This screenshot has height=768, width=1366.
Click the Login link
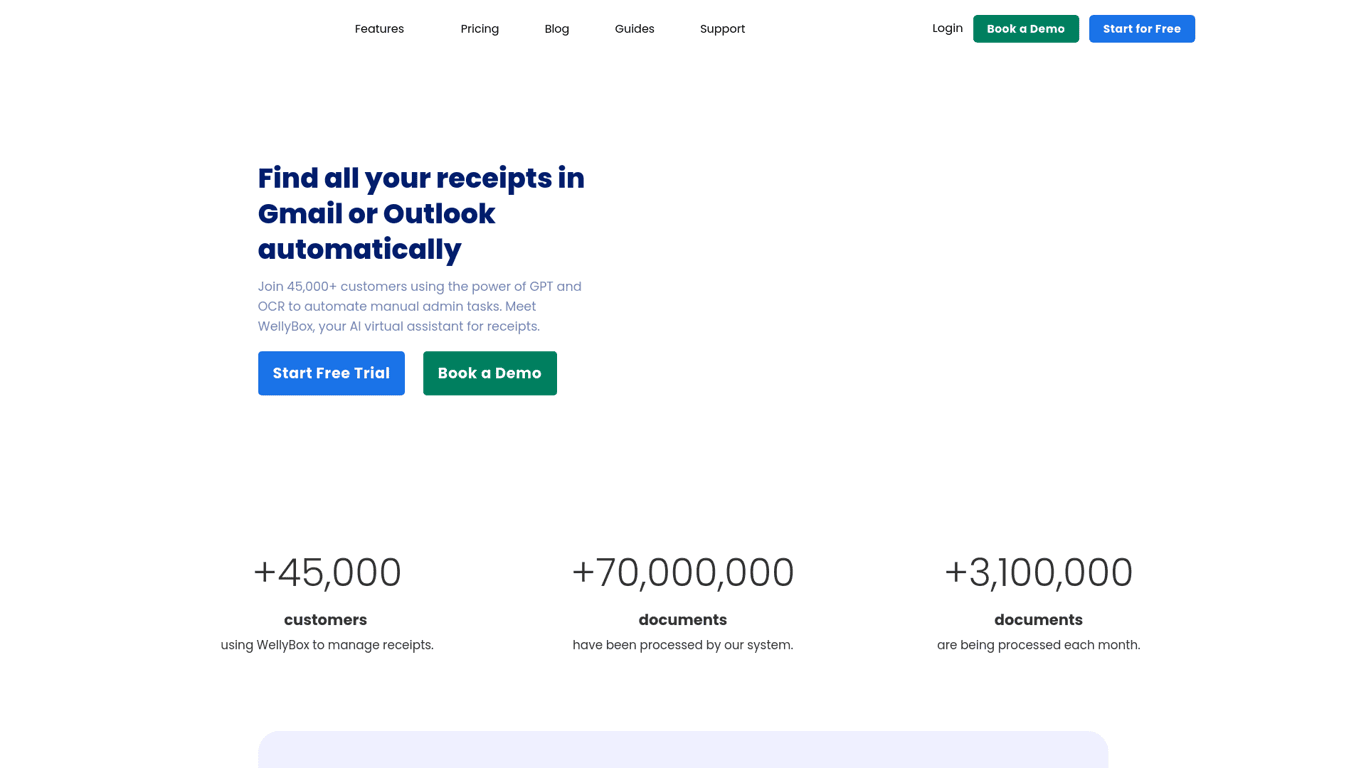pos(947,28)
